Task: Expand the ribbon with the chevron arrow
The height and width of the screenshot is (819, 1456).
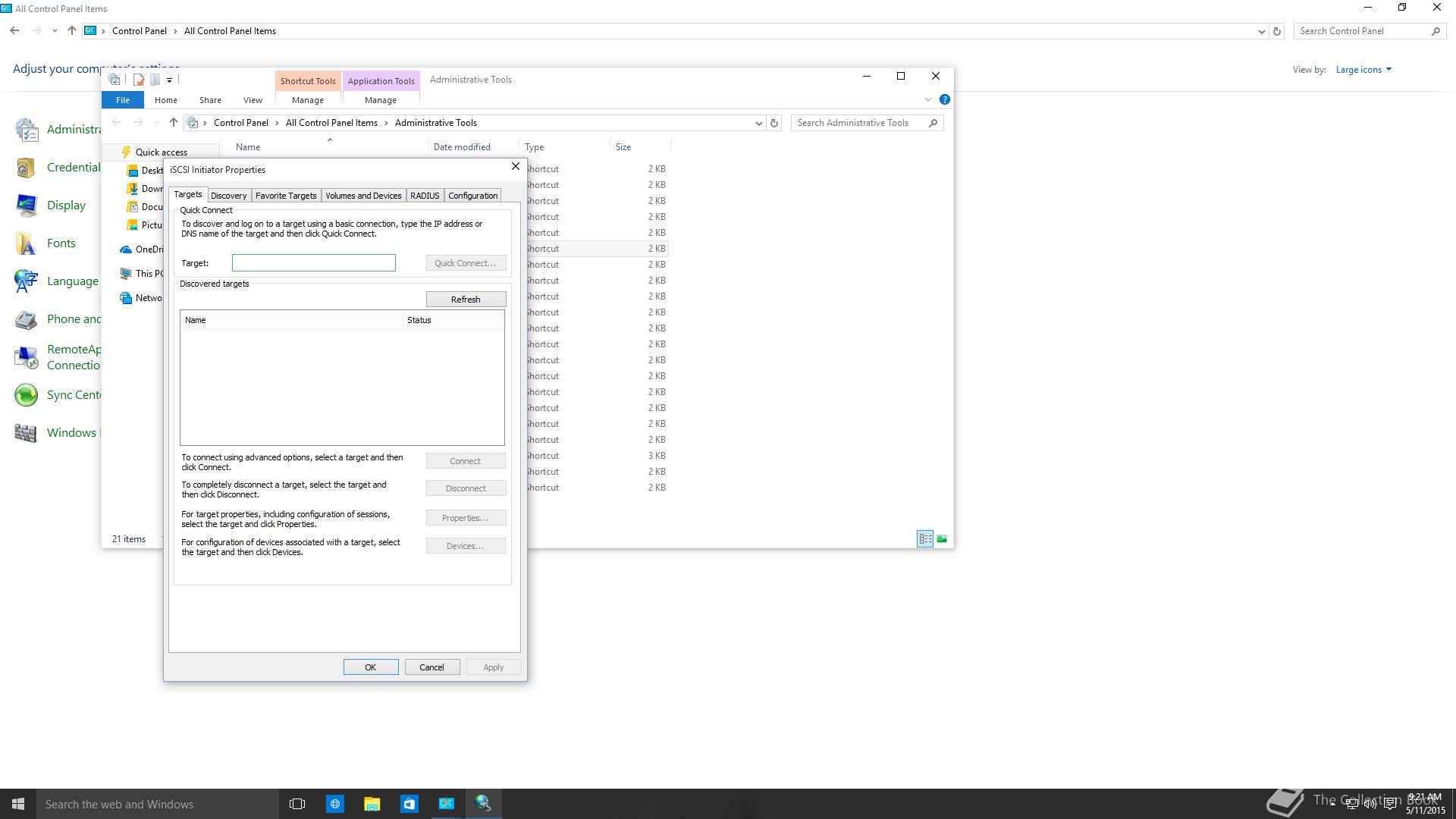Action: 927,99
